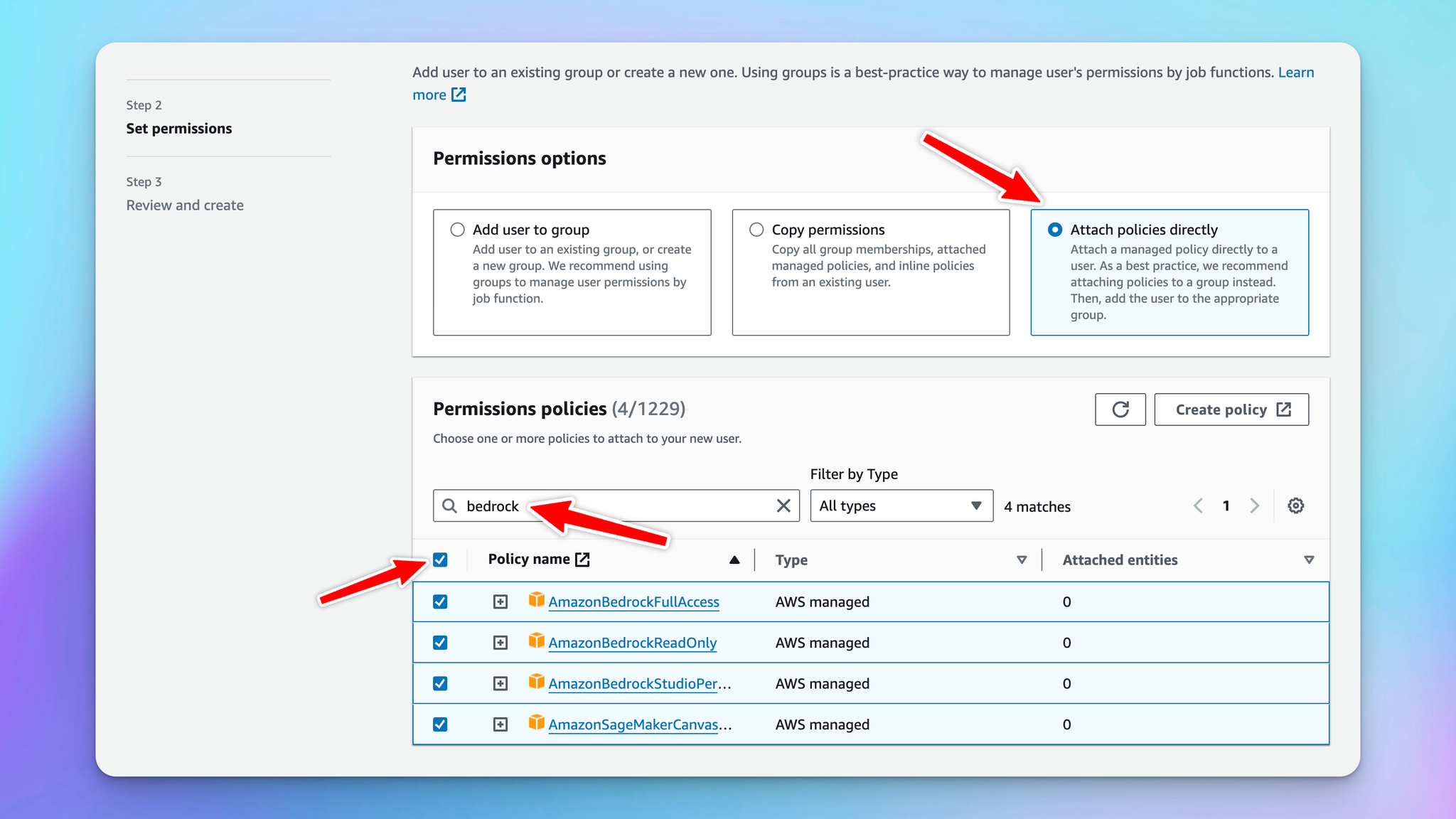Click the AmazonBedrockStudioPer... orange policy icon

(536, 682)
